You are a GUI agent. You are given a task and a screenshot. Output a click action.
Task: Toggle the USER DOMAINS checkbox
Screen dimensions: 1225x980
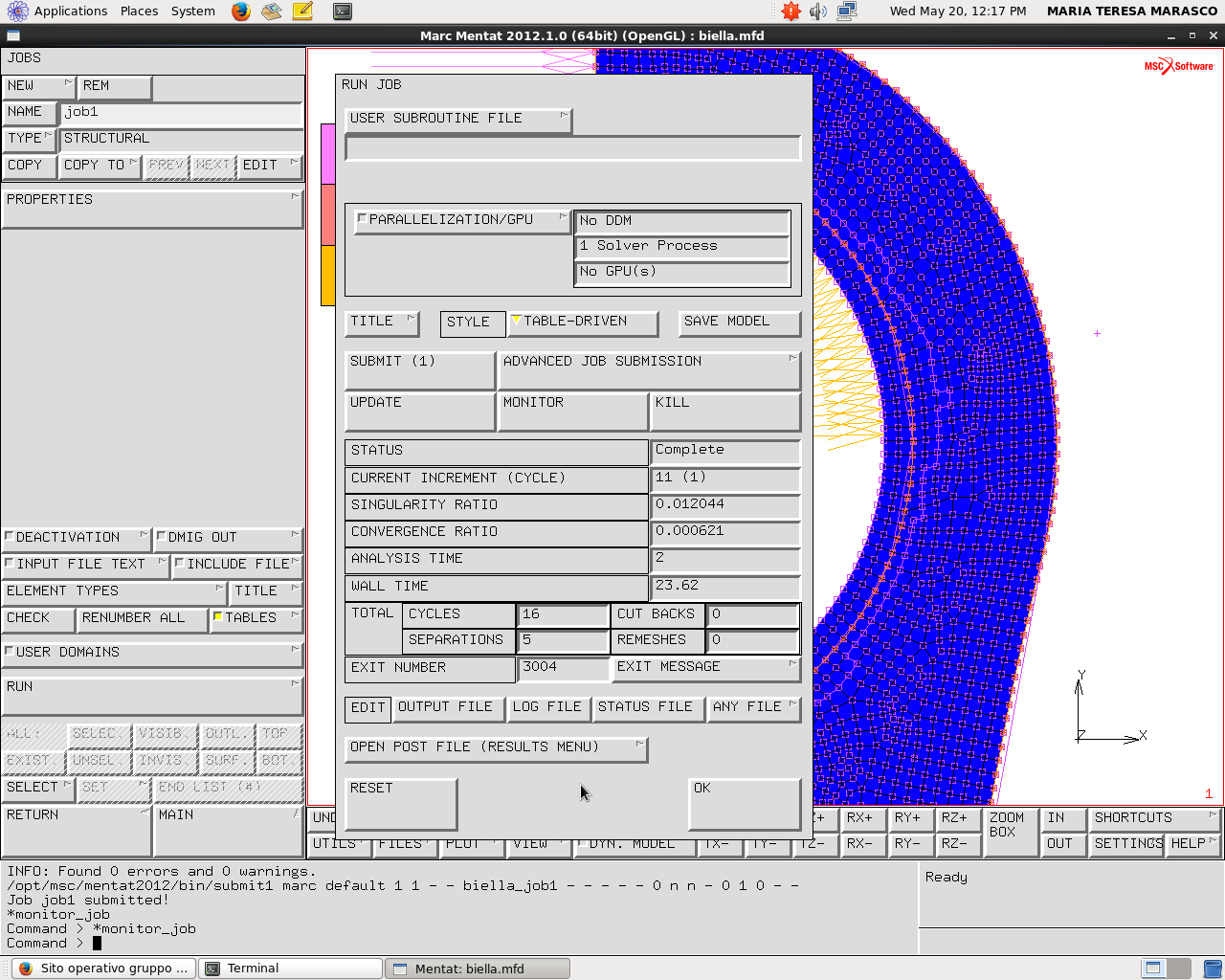tap(9, 652)
